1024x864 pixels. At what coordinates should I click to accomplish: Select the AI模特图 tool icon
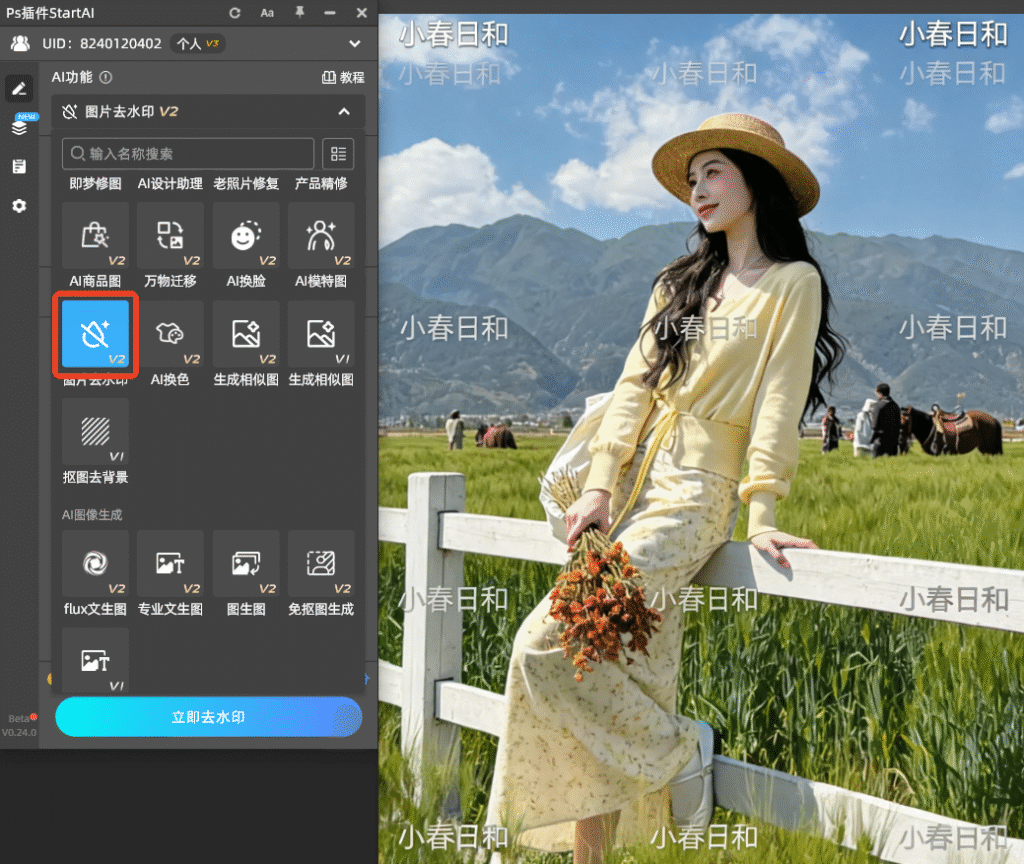pos(321,235)
